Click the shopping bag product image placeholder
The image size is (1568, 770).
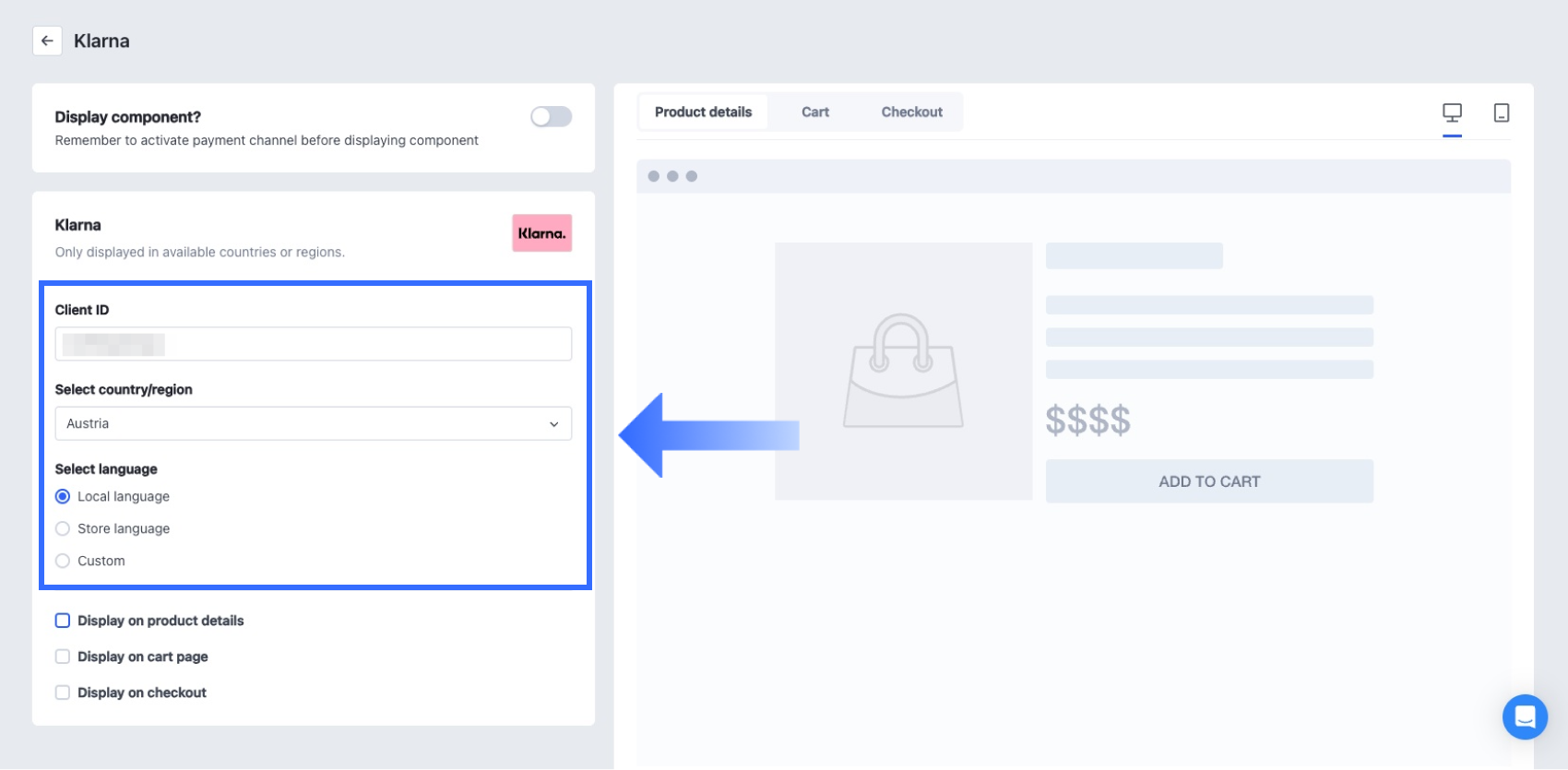[x=904, y=371]
